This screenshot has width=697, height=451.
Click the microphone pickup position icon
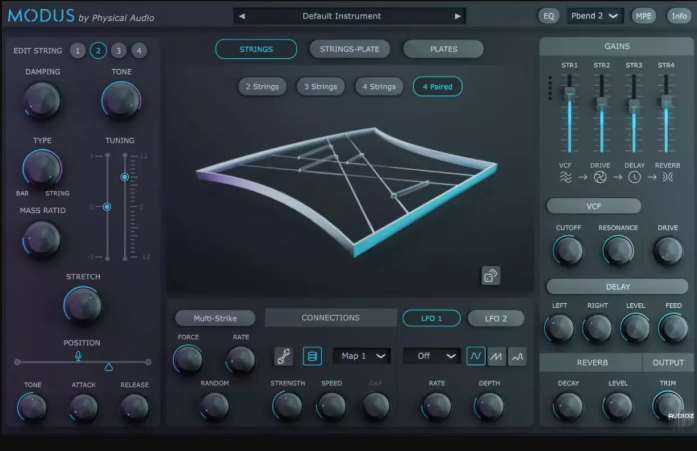(x=78, y=356)
